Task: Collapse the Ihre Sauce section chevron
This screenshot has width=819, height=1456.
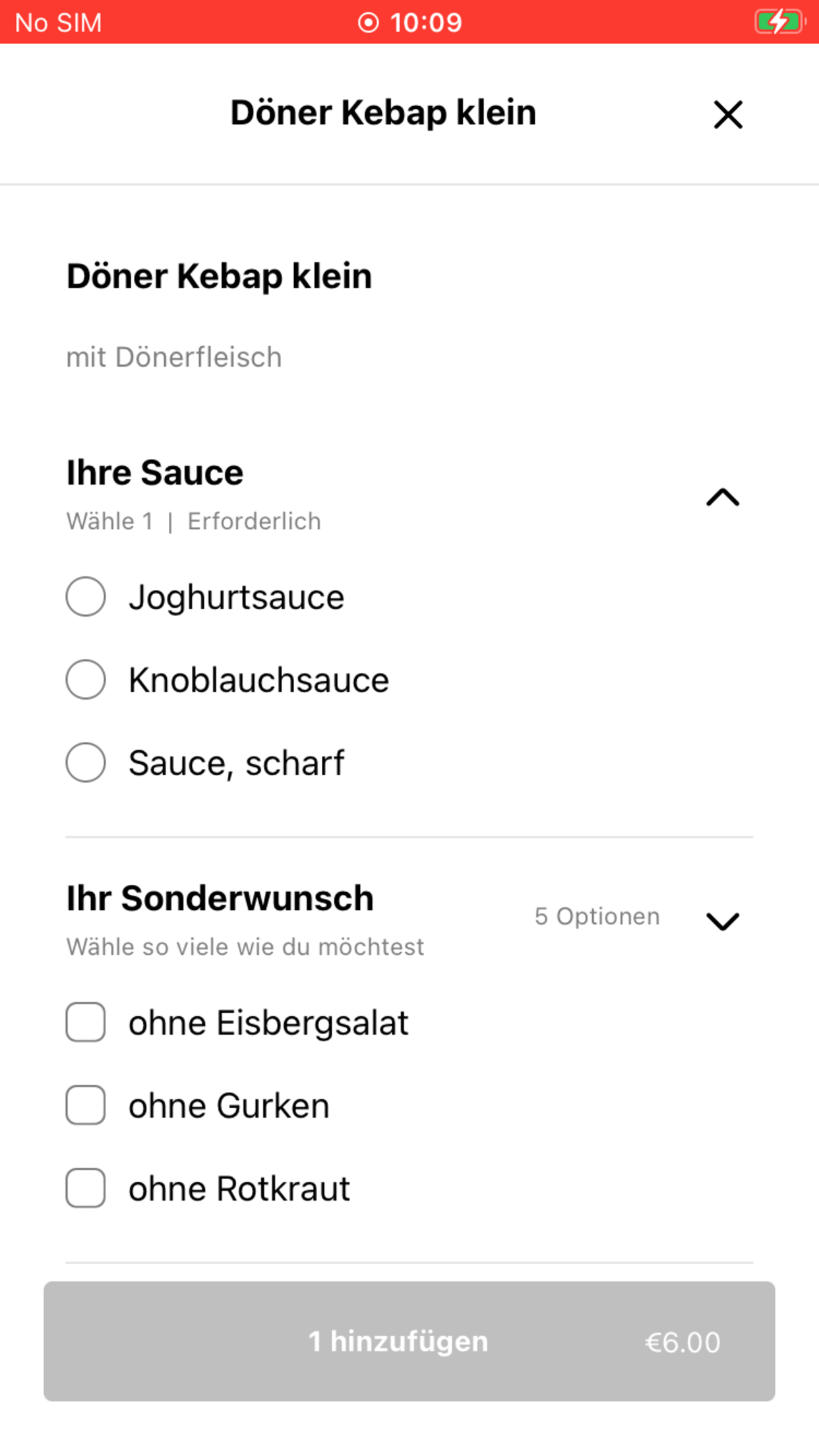Action: point(723,497)
